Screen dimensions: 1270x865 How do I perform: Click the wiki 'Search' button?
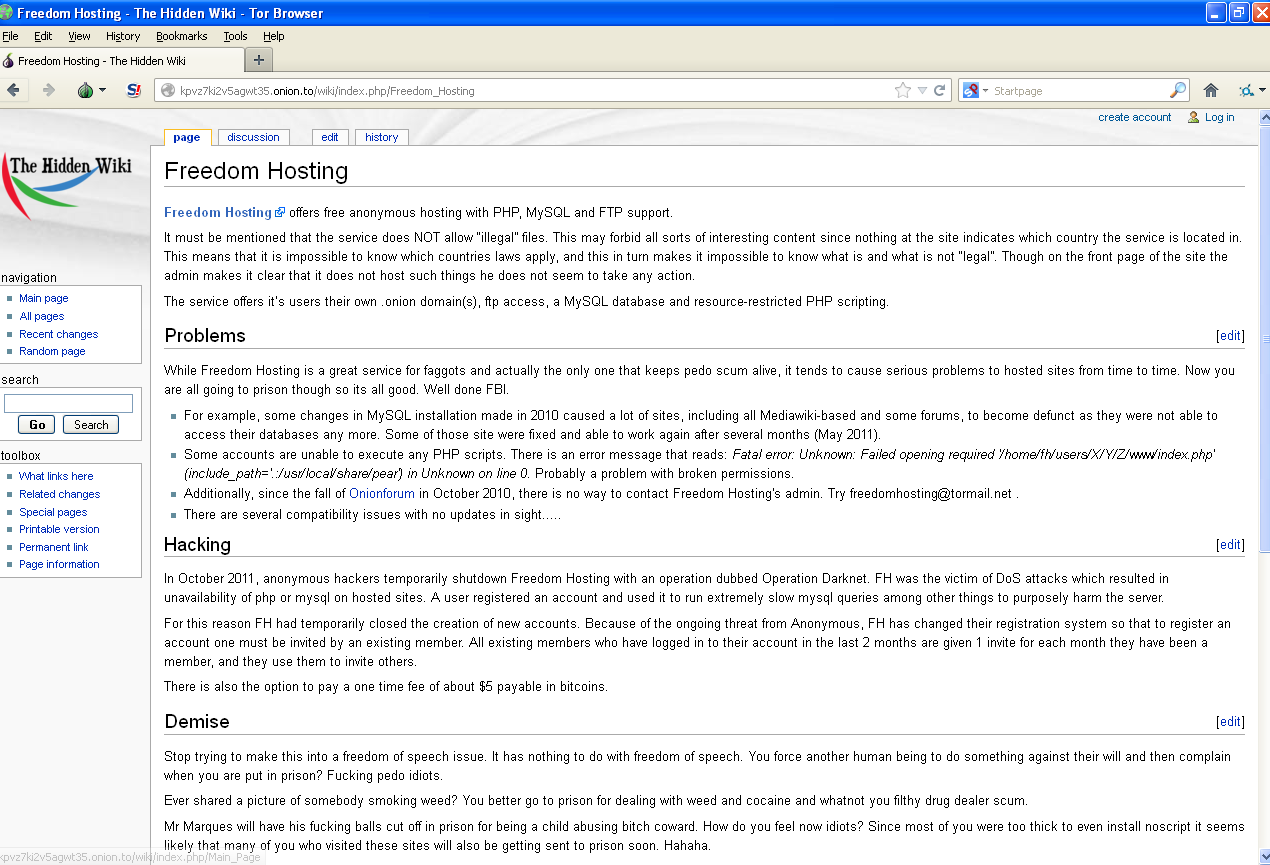tap(91, 425)
